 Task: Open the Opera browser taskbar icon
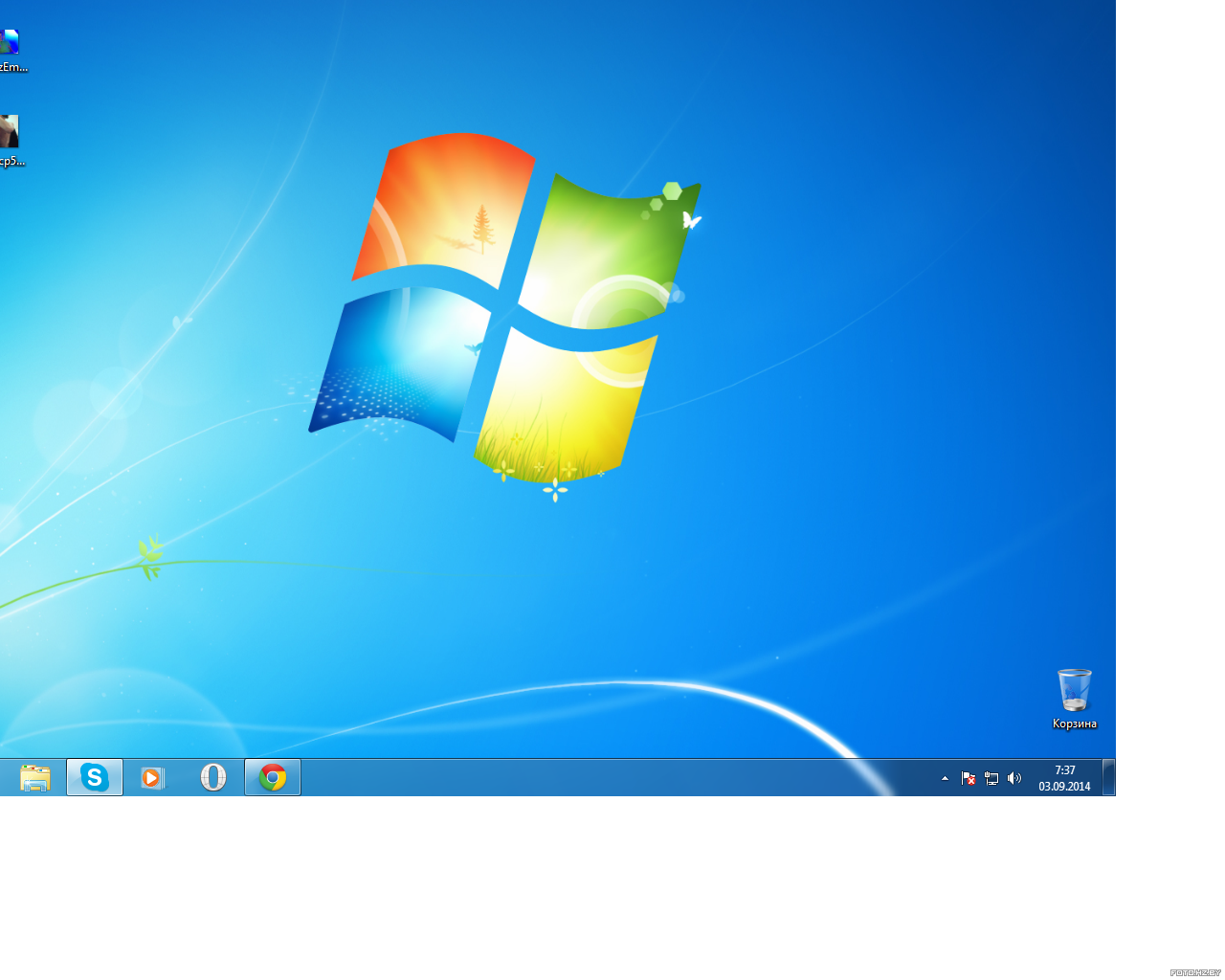[x=213, y=777]
